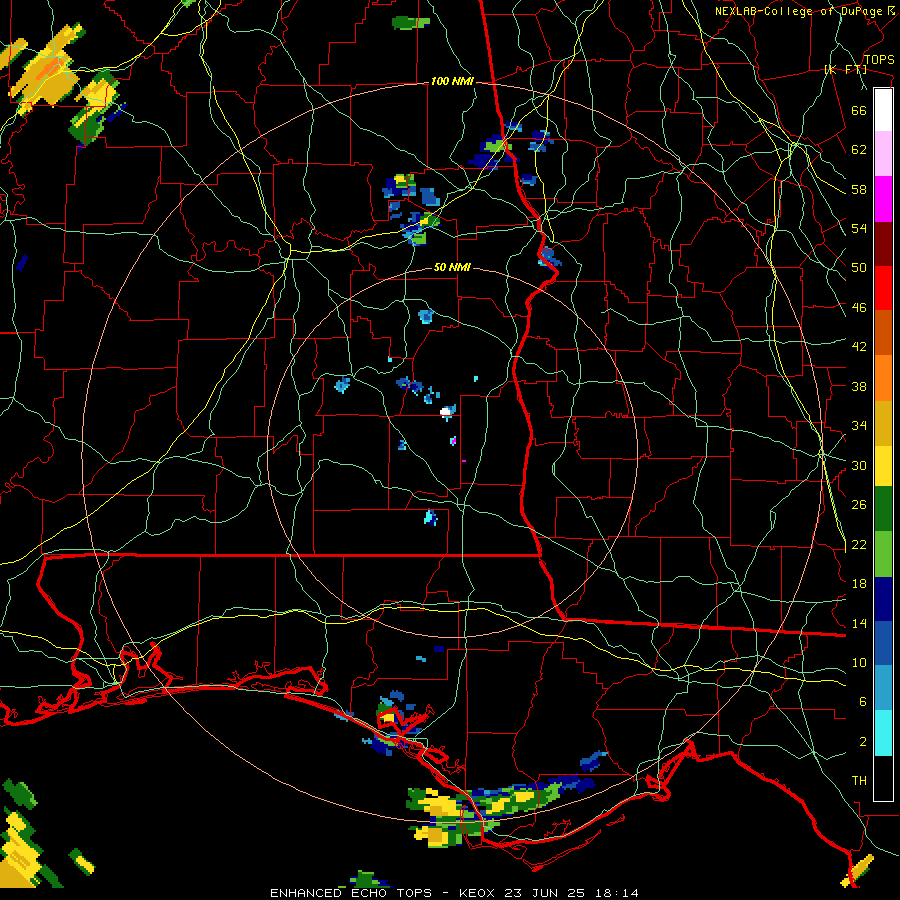Viewport: 900px width, 900px height.
Task: Click the 6 legend value
Action: [x=863, y=701]
